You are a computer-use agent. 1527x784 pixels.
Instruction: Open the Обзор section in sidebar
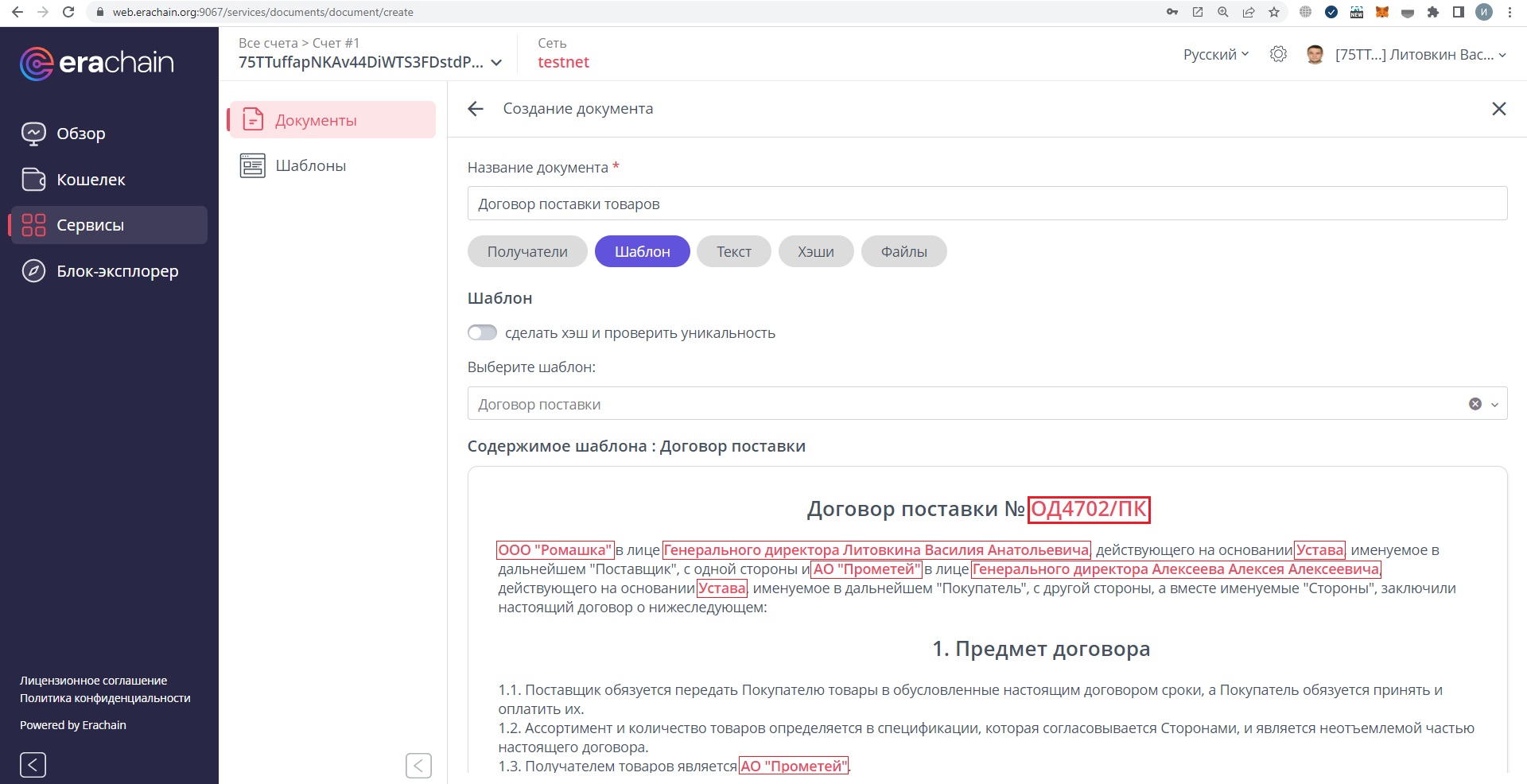[81, 134]
